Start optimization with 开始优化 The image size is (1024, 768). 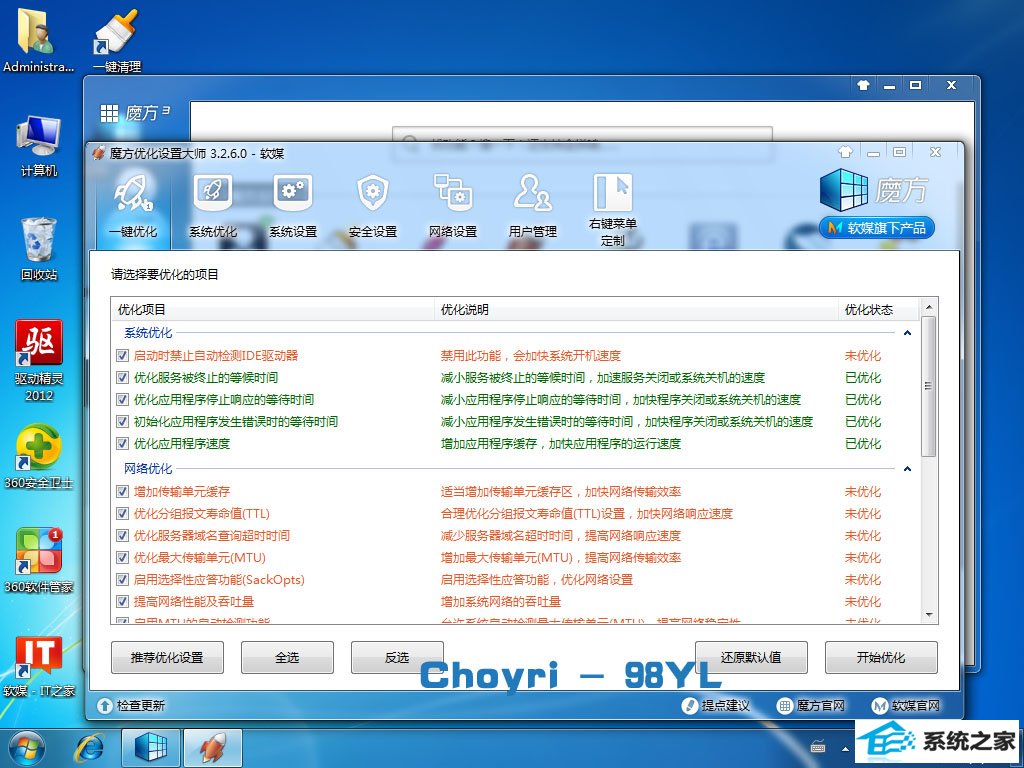pyautogui.click(x=881, y=657)
